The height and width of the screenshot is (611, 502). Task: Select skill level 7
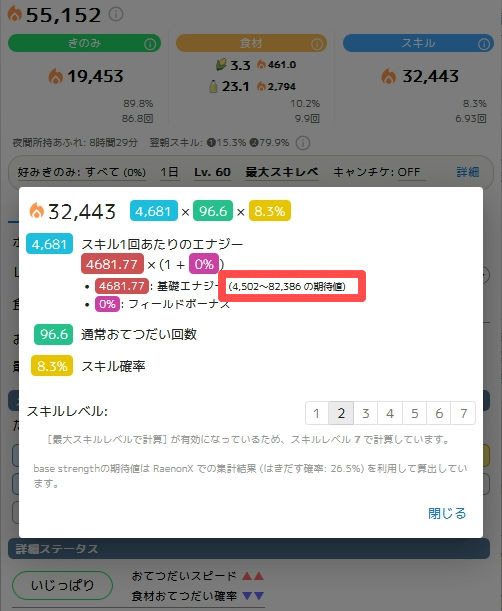pos(463,413)
